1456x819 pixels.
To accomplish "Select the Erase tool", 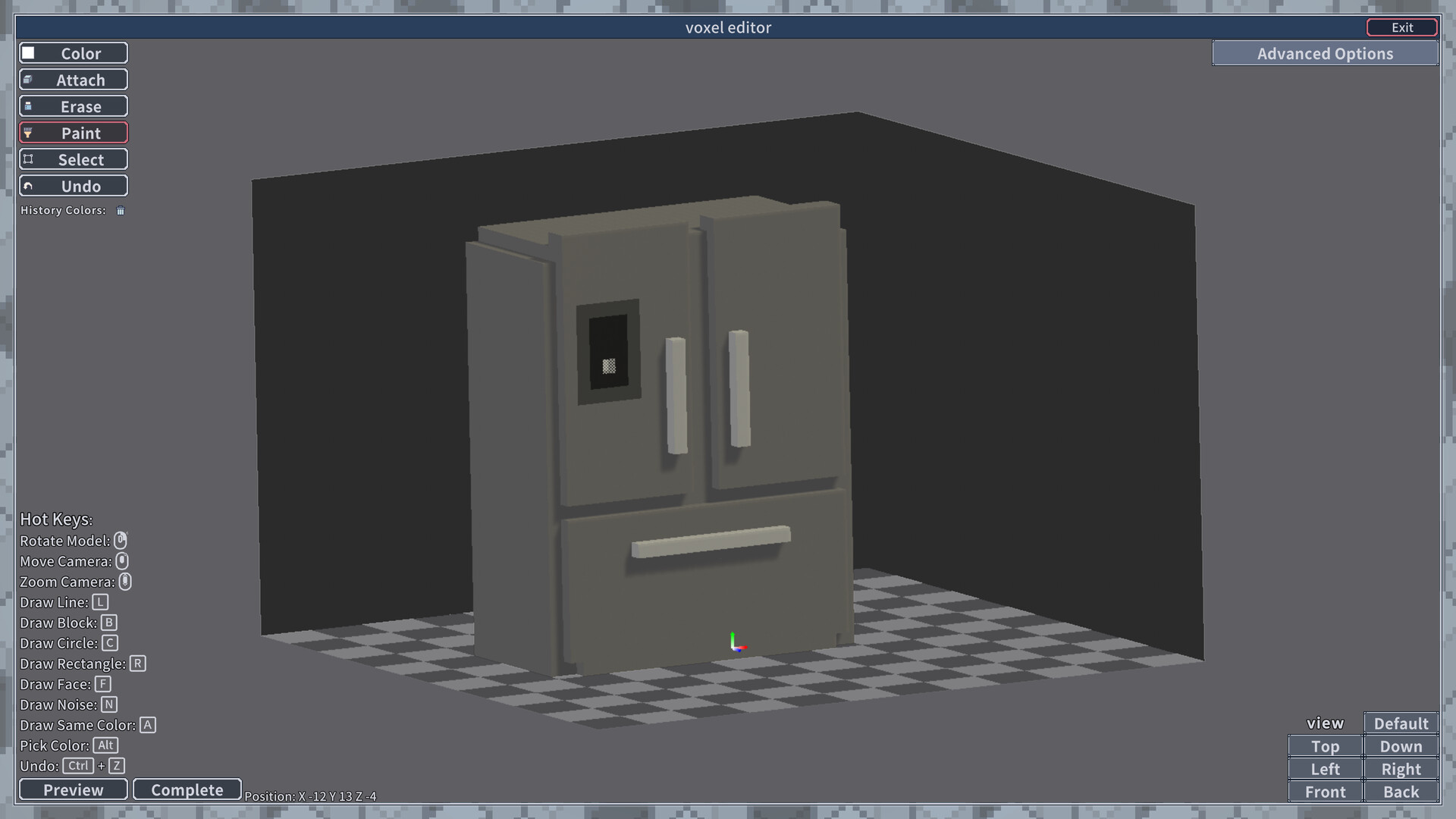I will (x=74, y=106).
